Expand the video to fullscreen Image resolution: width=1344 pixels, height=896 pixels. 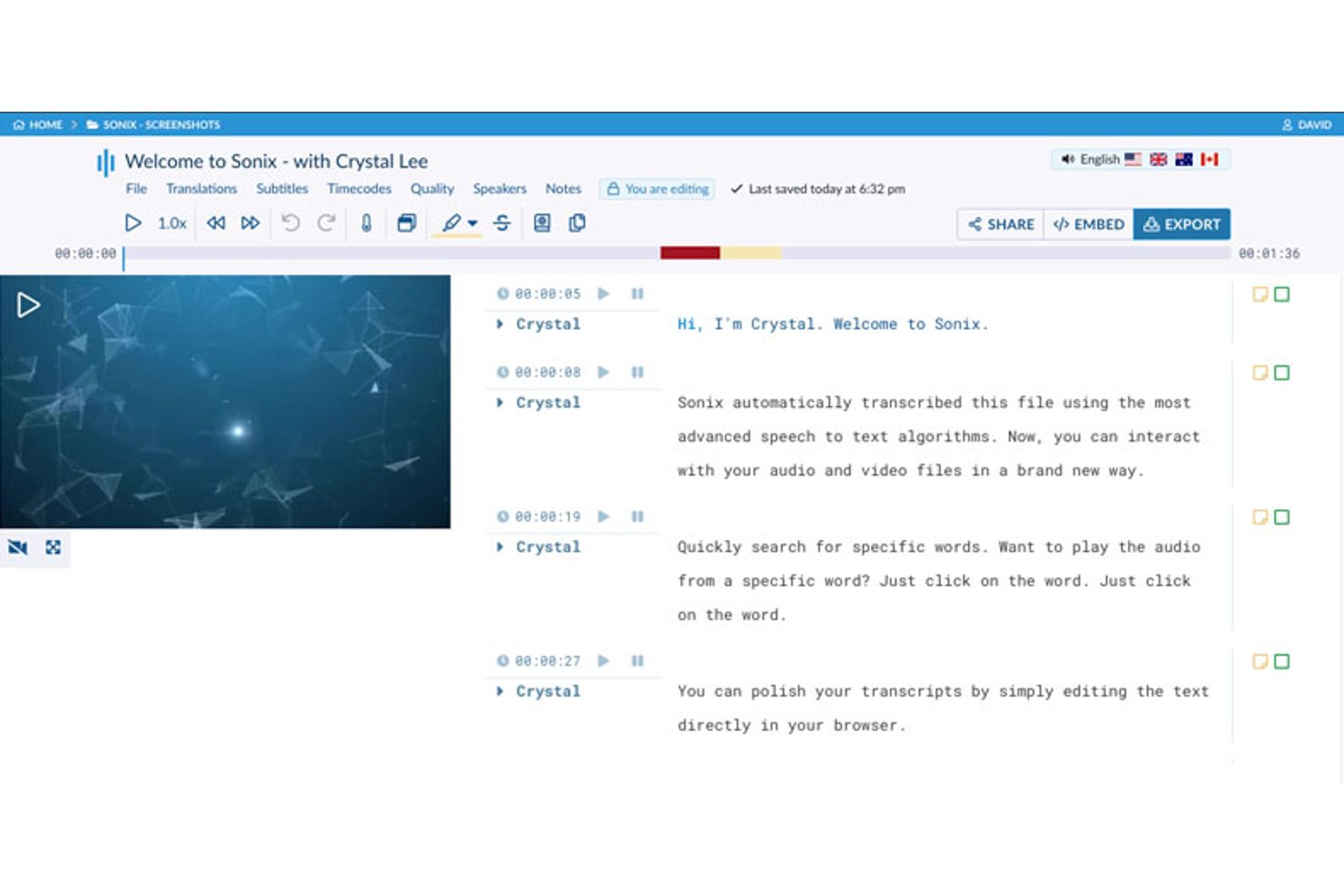click(53, 546)
